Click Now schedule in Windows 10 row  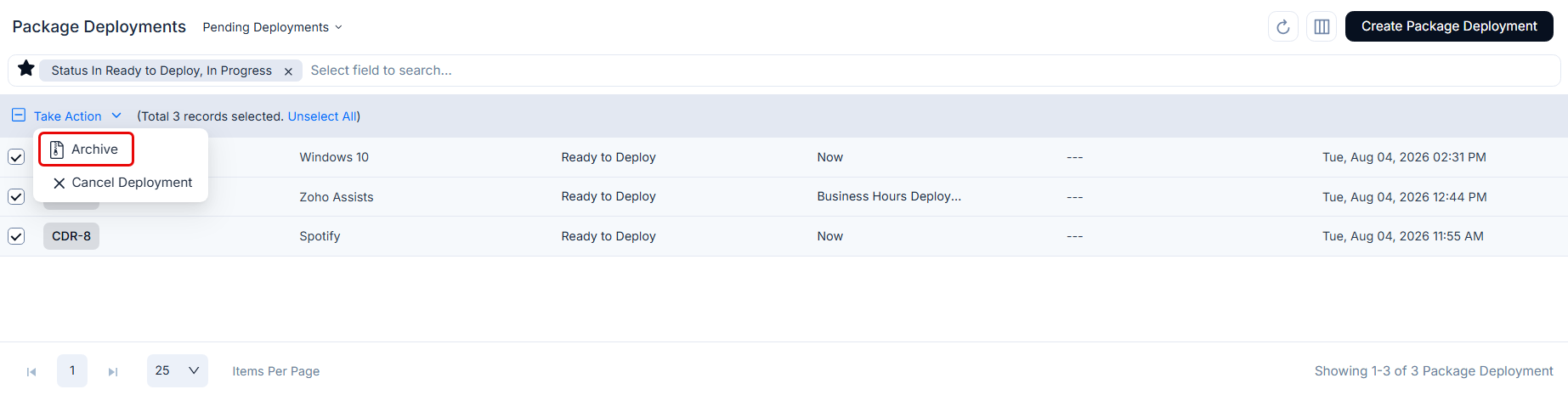(830, 157)
